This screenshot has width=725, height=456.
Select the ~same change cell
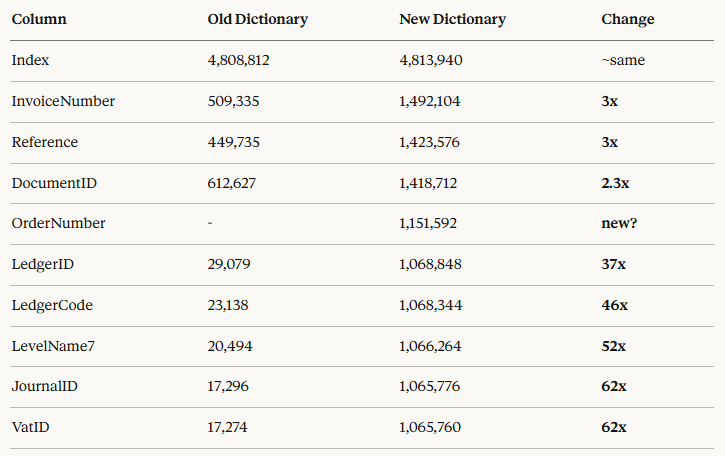[x=623, y=60]
